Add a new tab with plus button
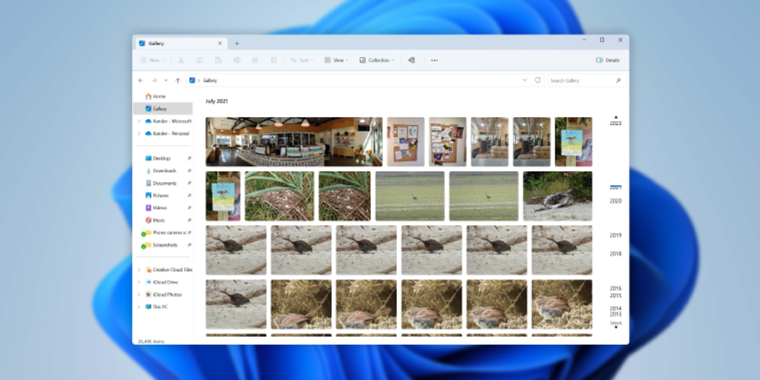This screenshot has height=380, width=760. point(237,43)
